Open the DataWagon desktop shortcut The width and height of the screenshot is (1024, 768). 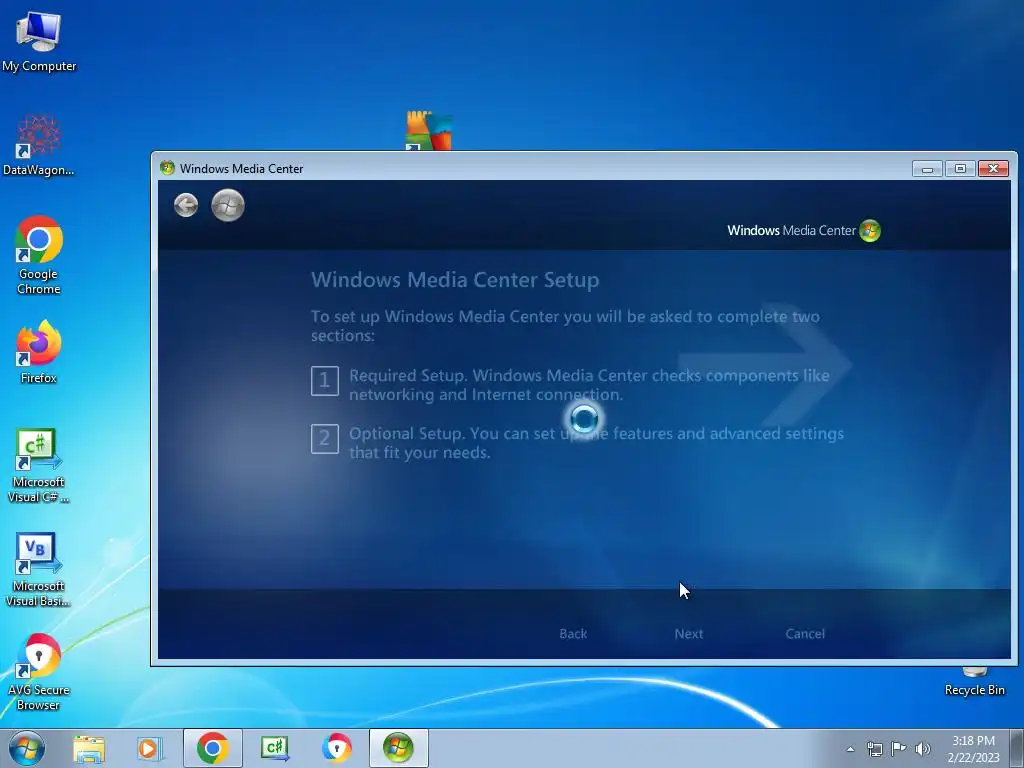pos(39,146)
